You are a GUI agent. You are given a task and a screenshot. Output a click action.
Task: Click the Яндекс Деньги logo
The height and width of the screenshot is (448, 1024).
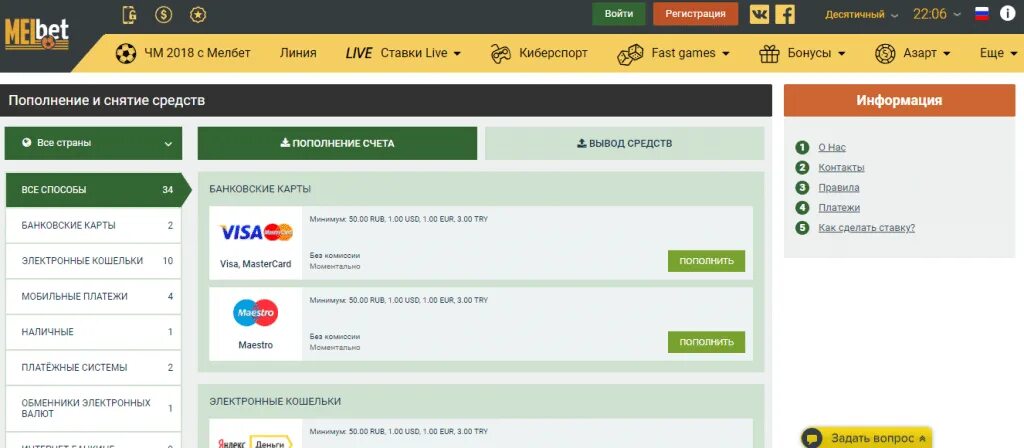point(255,443)
